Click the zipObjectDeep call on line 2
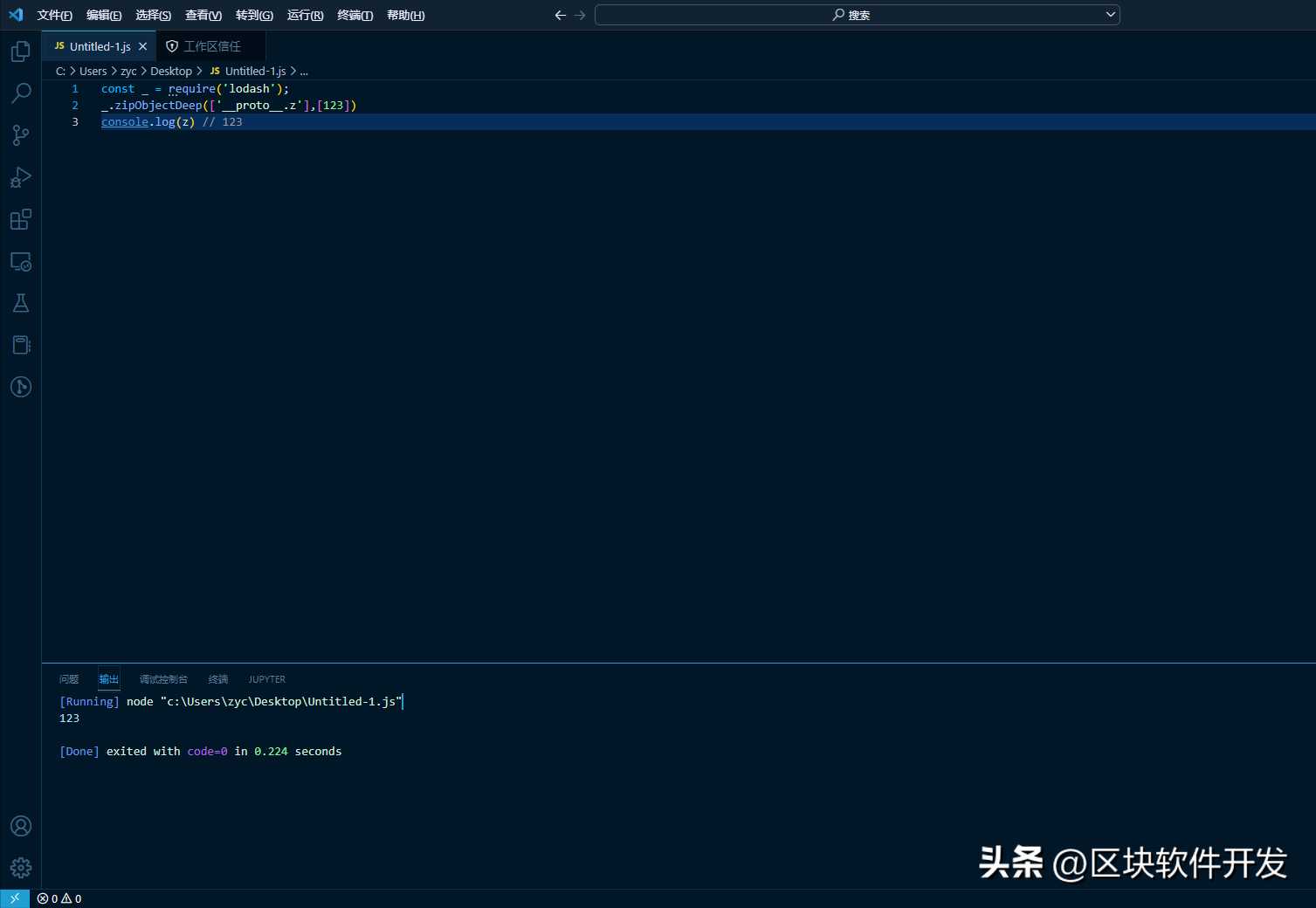 [158, 106]
